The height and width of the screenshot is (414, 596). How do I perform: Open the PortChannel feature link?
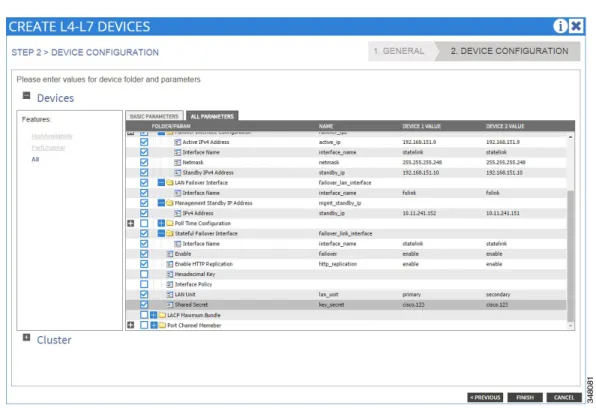(x=48, y=148)
